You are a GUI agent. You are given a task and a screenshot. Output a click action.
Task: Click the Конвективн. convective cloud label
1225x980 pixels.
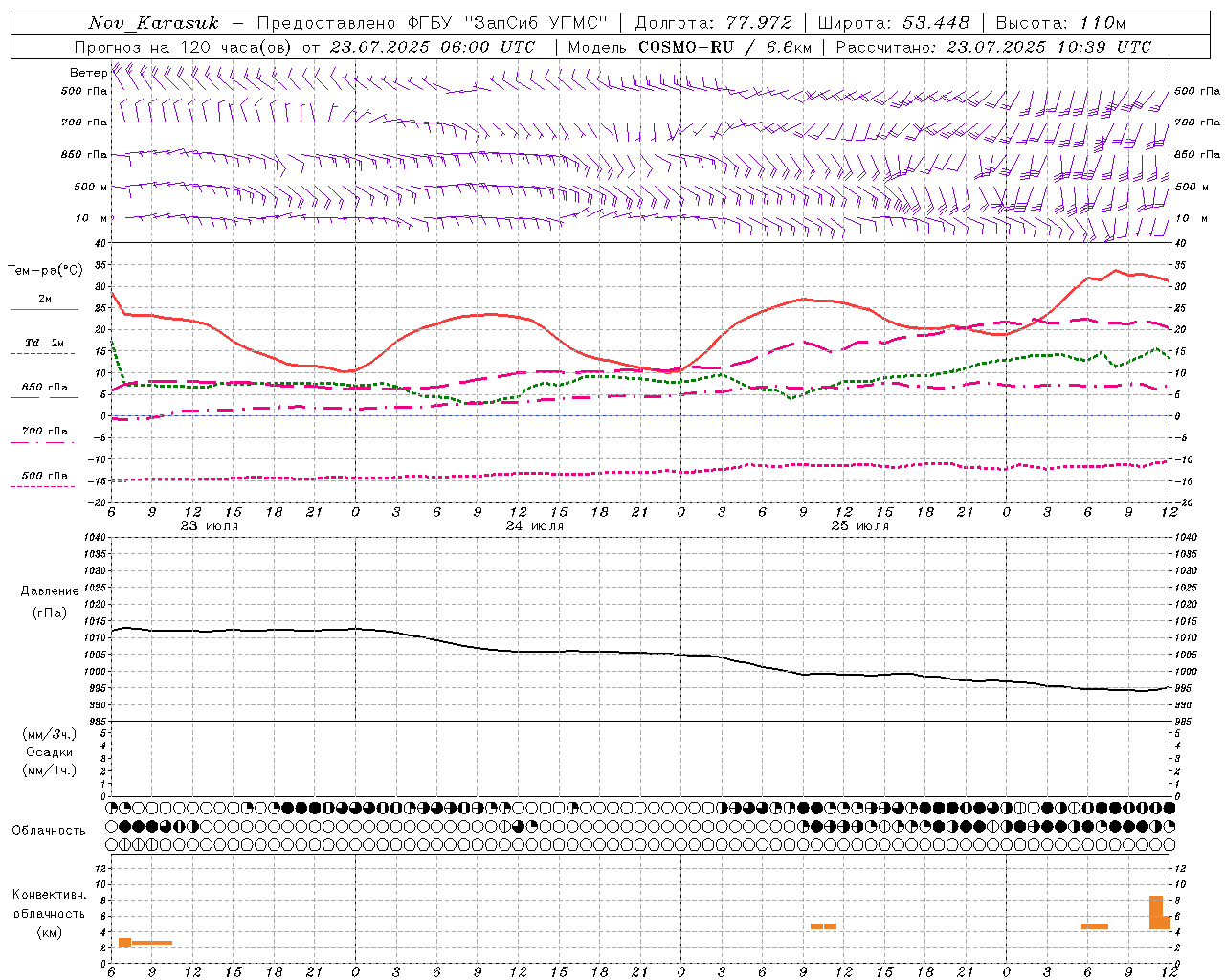[50, 895]
